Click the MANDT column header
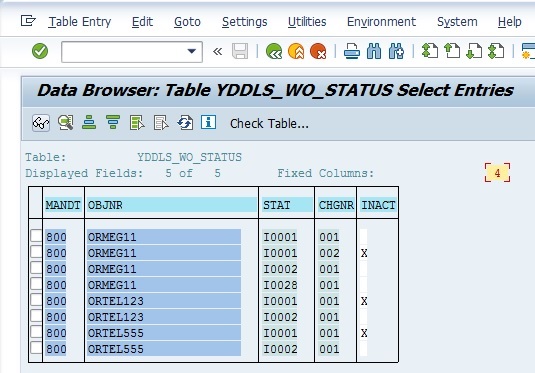535x373 pixels. [x=63, y=205]
